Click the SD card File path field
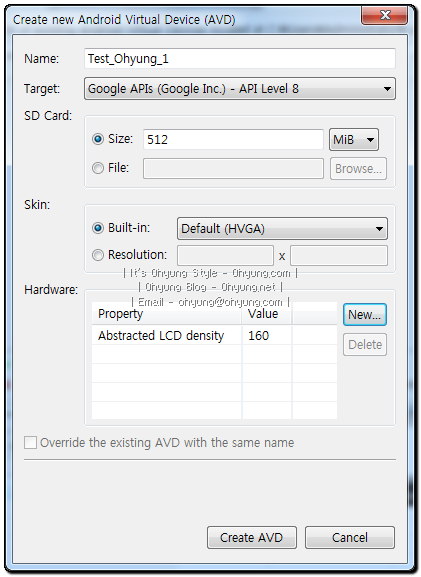The image size is (421, 577). pyautogui.click(x=233, y=169)
